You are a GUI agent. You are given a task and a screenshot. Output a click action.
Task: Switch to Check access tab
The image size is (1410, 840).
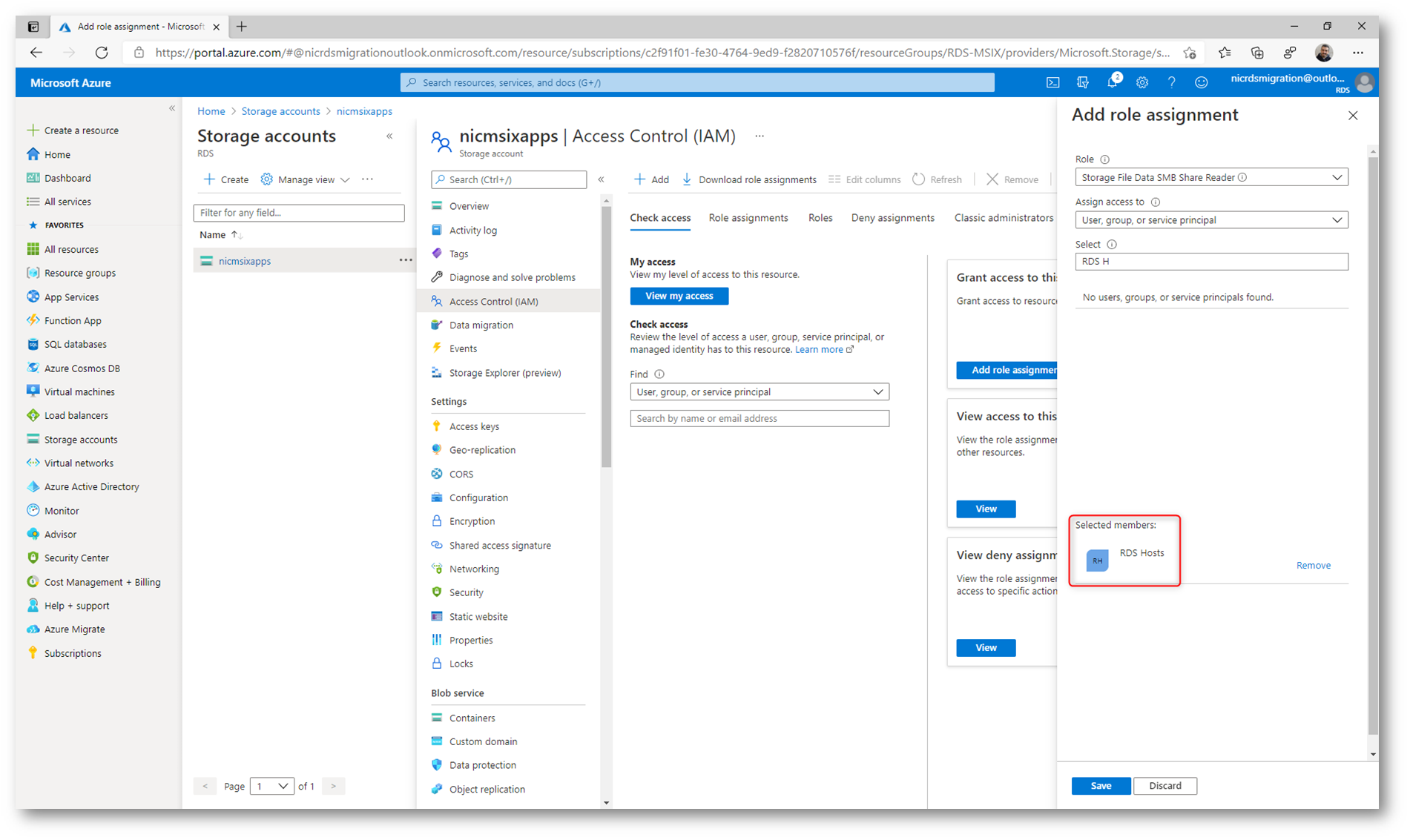[x=660, y=218]
